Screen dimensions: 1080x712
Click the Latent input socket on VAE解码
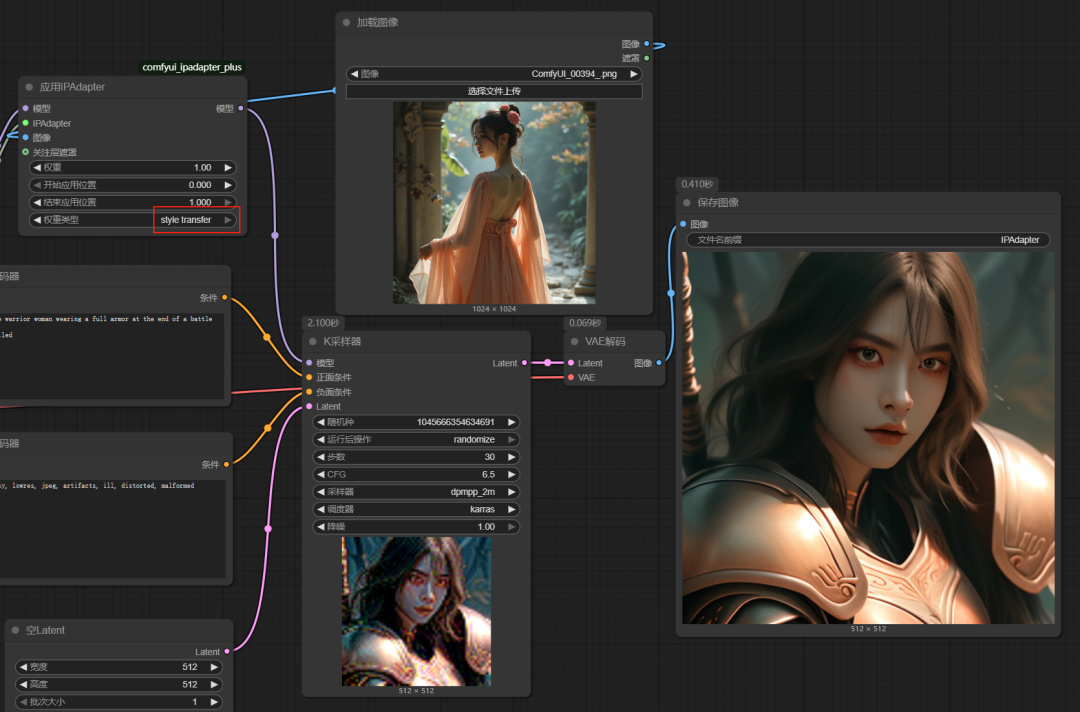pos(571,363)
